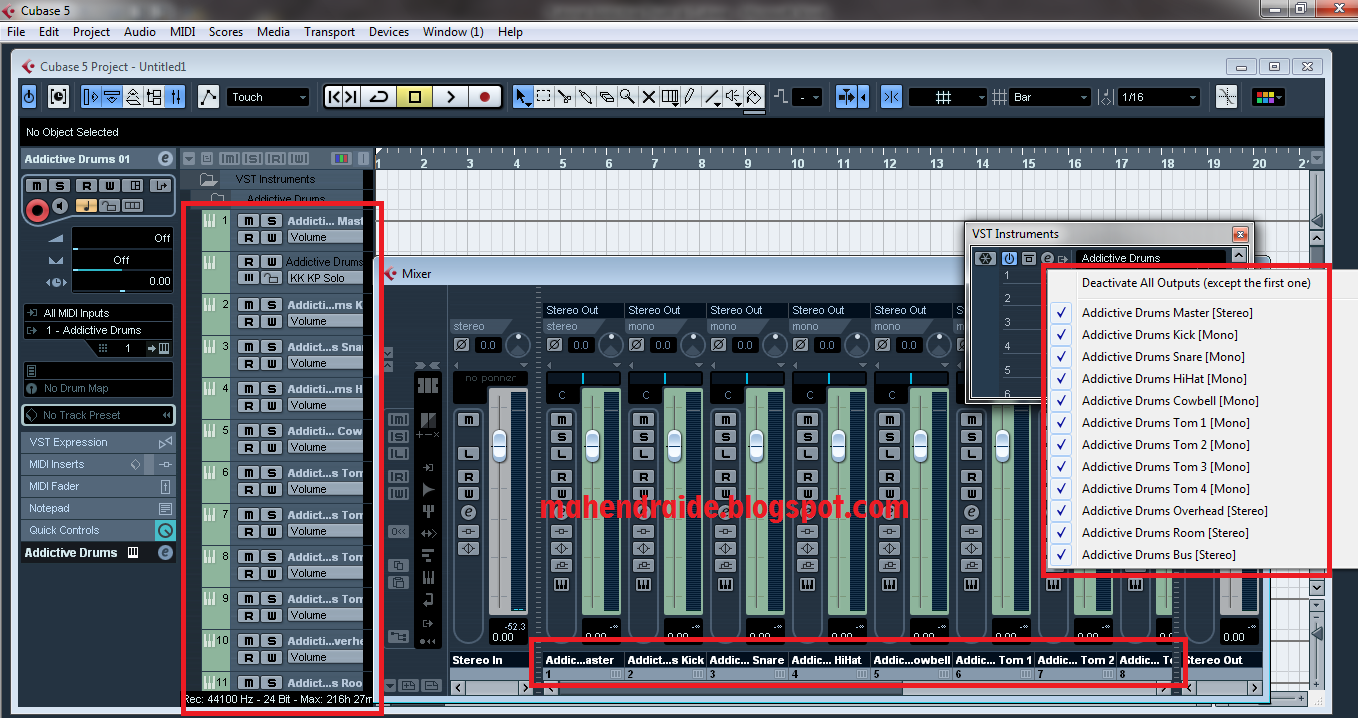Screen dimensions: 1358x718
Task: Toggle VST Instruments panel power button
Action: pyautogui.click(x=1008, y=258)
